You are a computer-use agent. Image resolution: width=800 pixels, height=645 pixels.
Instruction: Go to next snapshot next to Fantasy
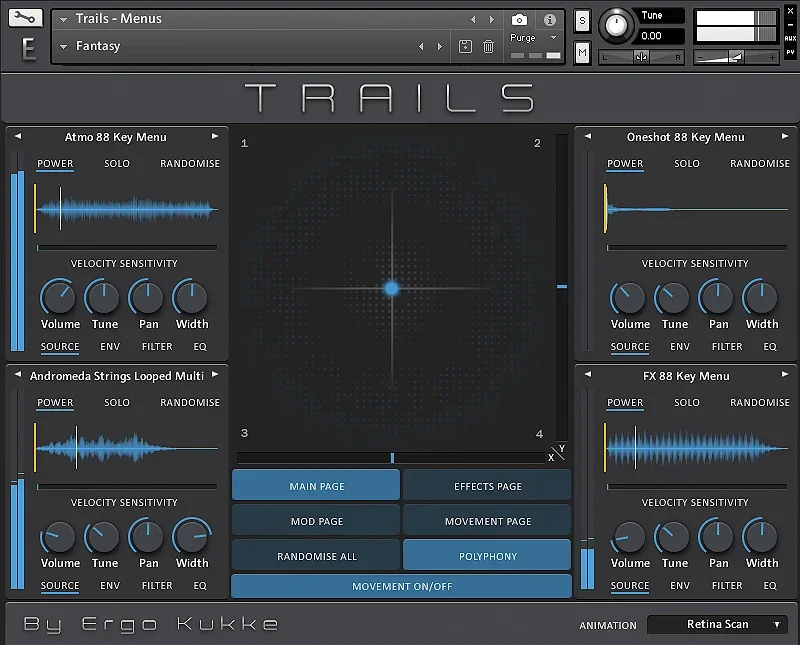pyautogui.click(x=440, y=46)
